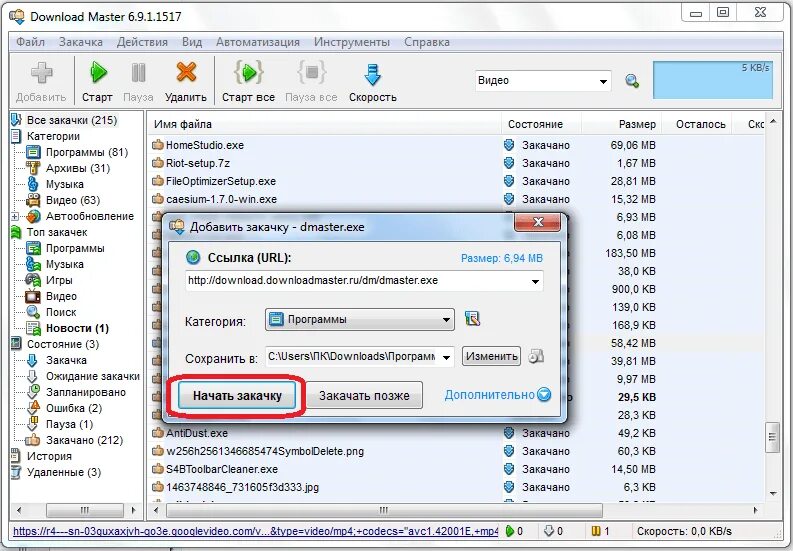Click the folder icon beside Изменить button

[x=536, y=356]
